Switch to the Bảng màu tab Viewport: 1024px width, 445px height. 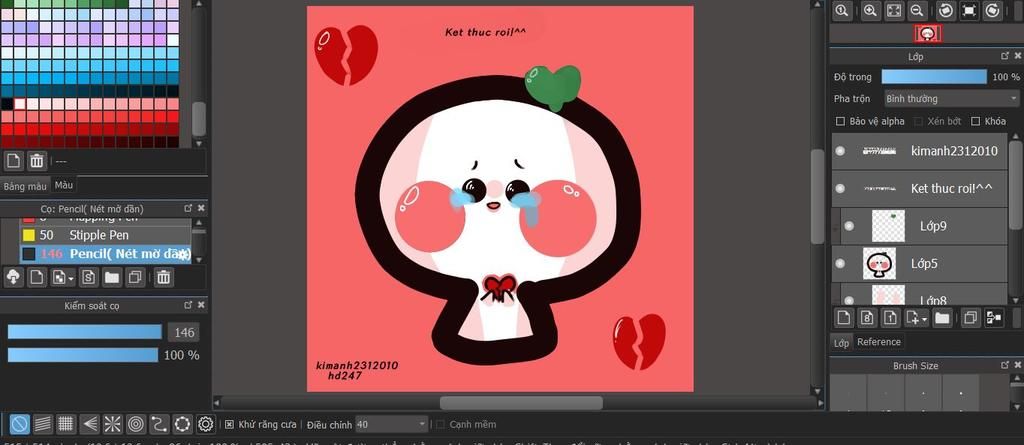tap(25, 186)
